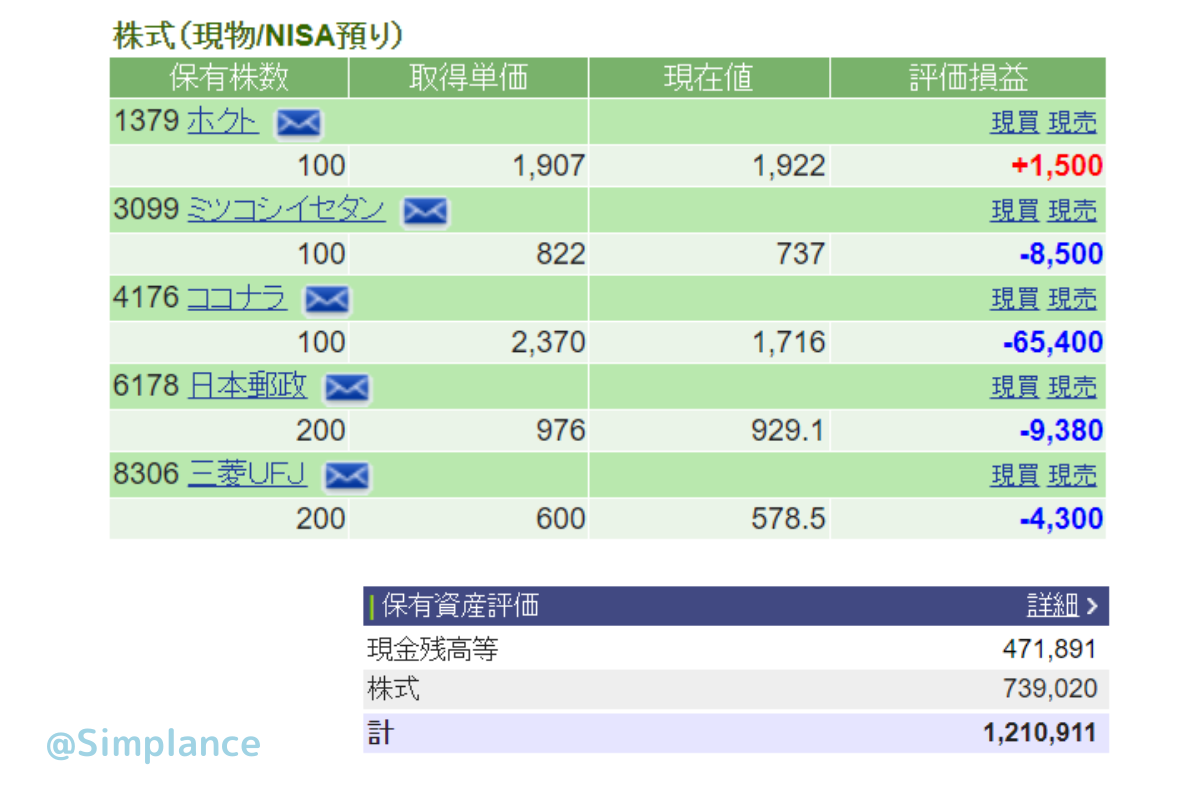This screenshot has height=800, width=1200.
Task: Select the ココナラ stock name link
Action: click(x=236, y=298)
